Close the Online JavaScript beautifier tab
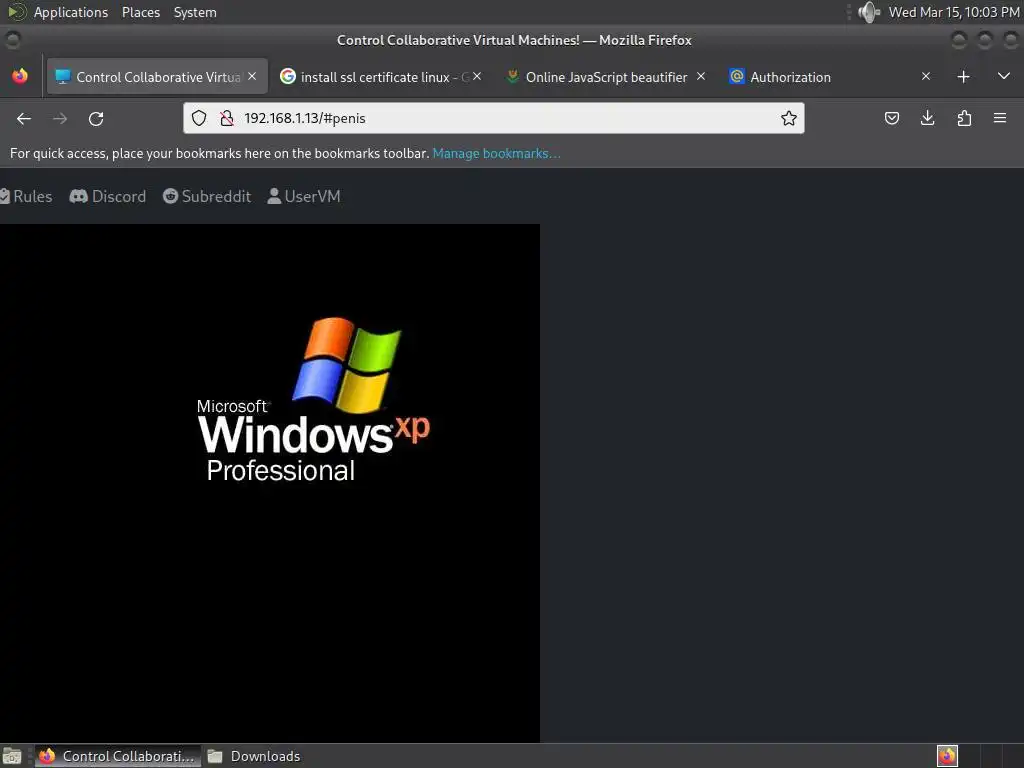1024x768 pixels. tap(701, 76)
